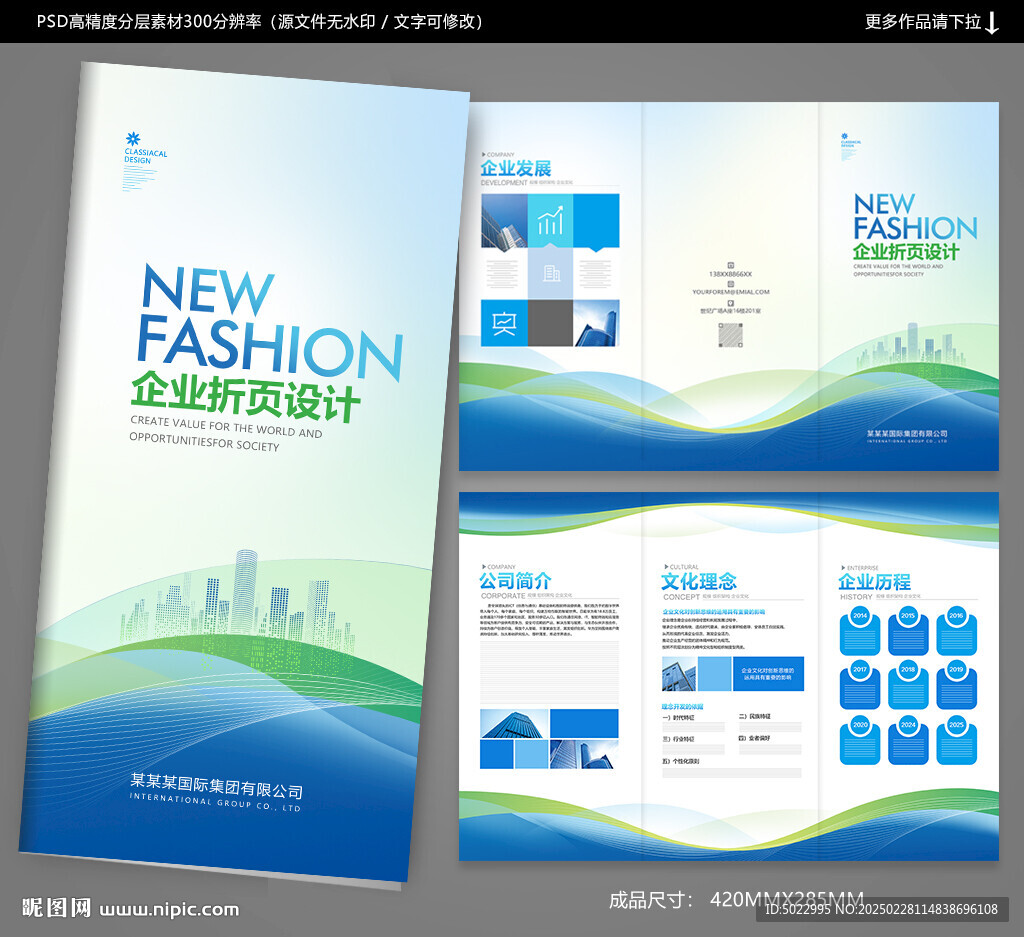Viewport: 1024px width, 937px height.
Task: Click the gray square tile in 企业发展 grid
Action: pyautogui.click(x=551, y=323)
